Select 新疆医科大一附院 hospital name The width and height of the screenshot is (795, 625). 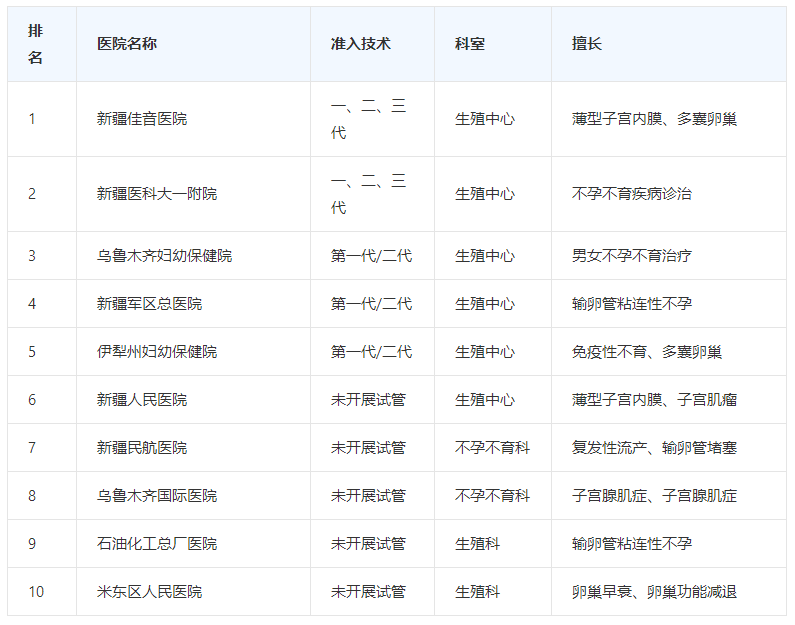point(157,194)
